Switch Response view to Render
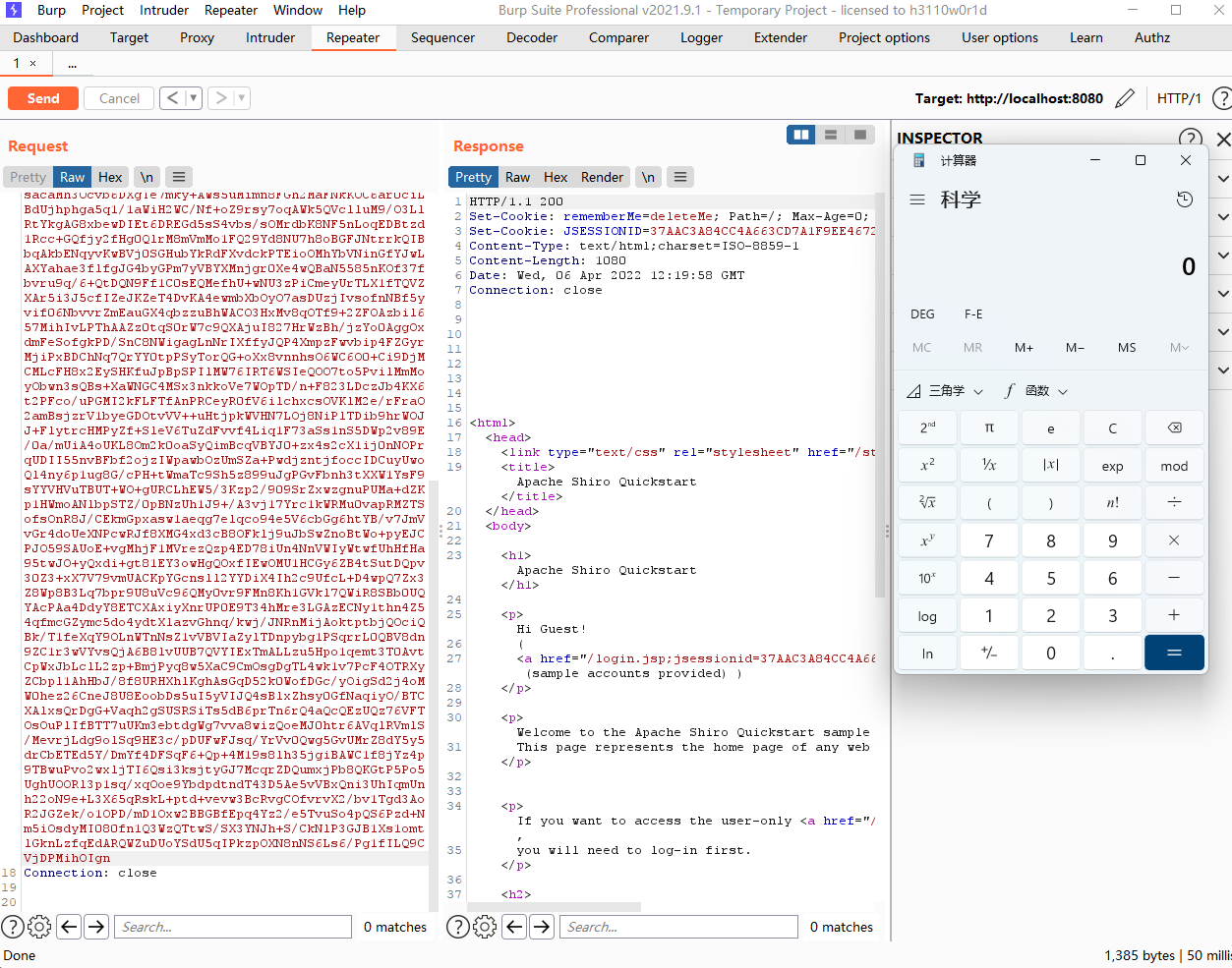1232x968 pixels. (x=602, y=177)
